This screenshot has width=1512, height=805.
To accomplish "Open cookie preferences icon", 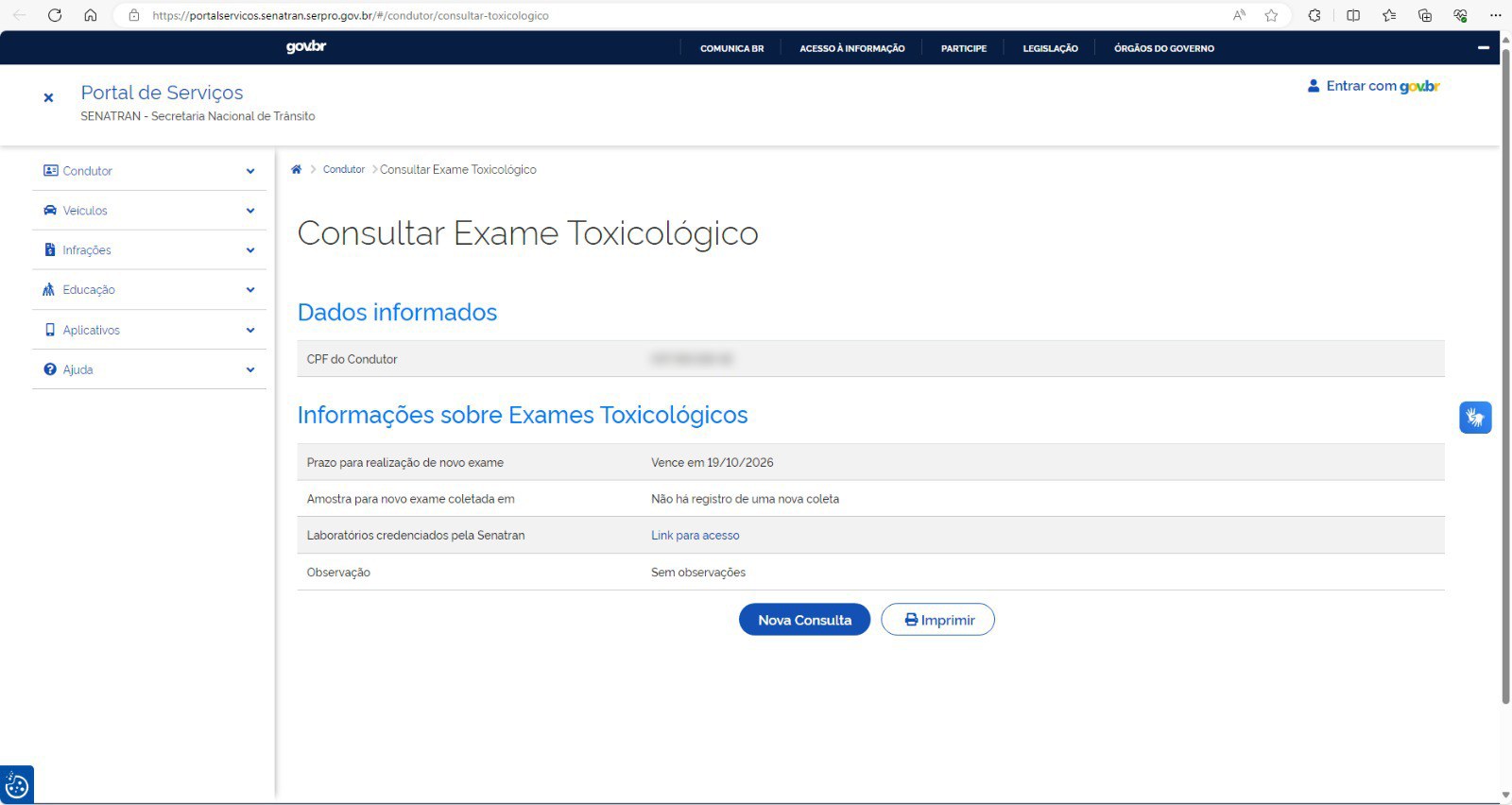I will pos(17,785).
